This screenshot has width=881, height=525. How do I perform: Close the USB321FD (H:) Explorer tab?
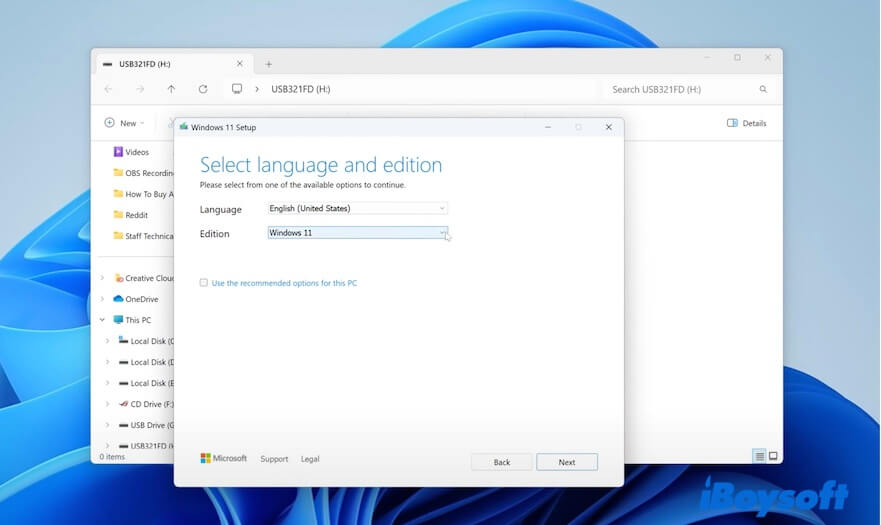pyautogui.click(x=240, y=64)
